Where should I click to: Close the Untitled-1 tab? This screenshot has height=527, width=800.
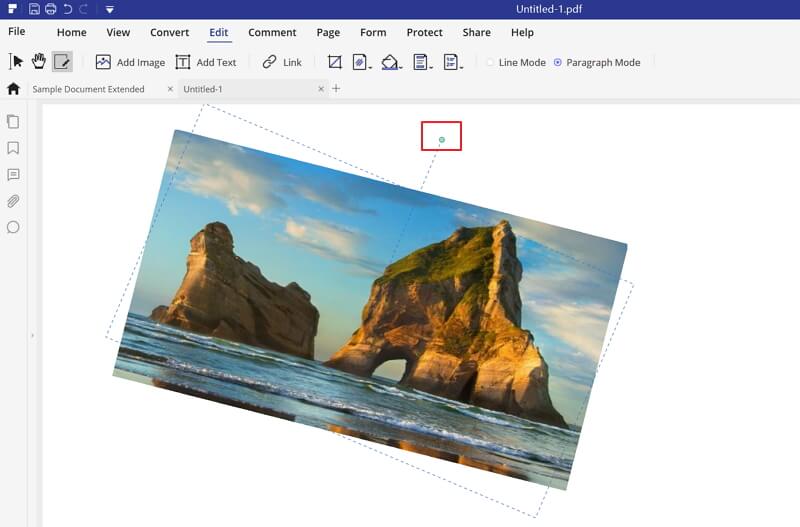tap(321, 89)
